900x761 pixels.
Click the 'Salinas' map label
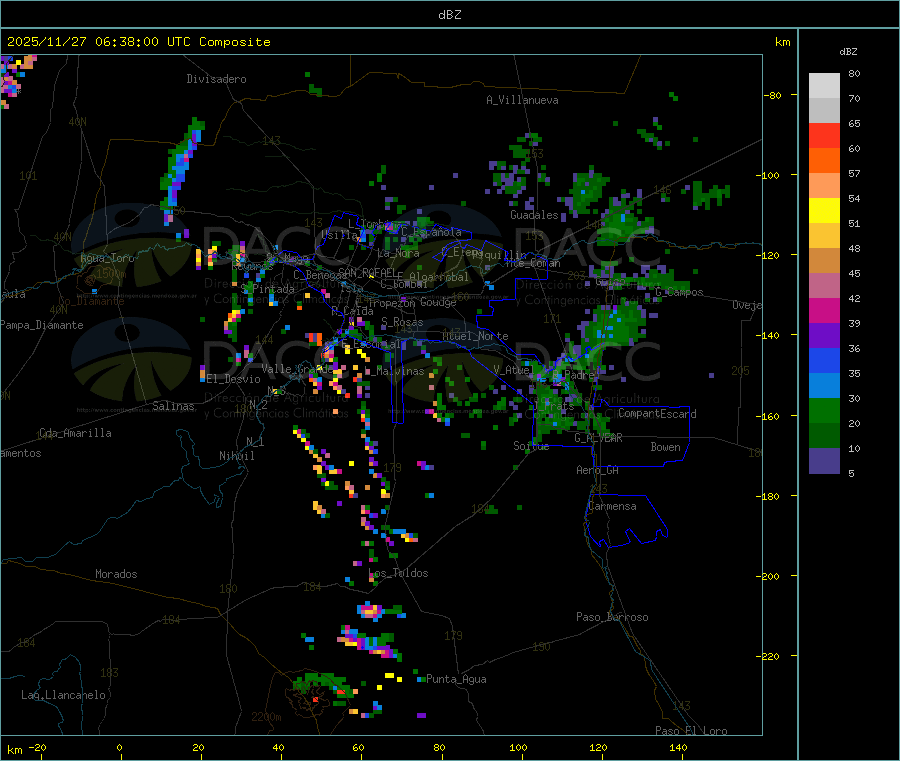[x=173, y=406]
